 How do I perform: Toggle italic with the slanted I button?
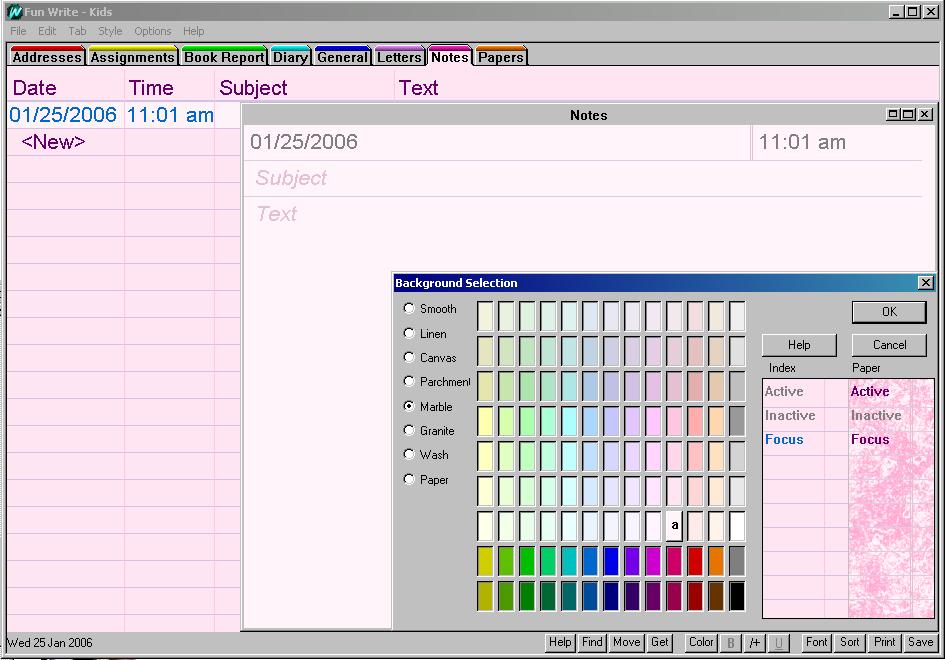(754, 643)
